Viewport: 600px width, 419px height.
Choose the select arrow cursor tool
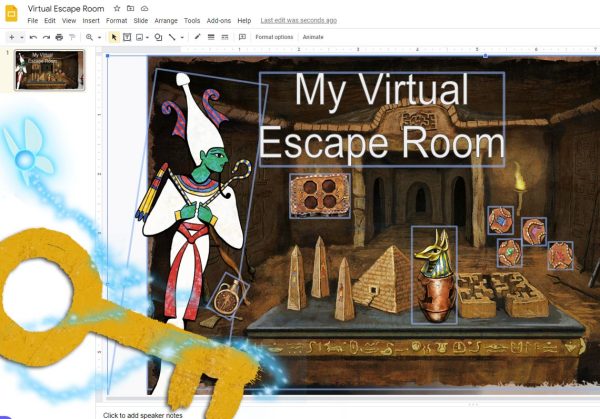(114, 37)
